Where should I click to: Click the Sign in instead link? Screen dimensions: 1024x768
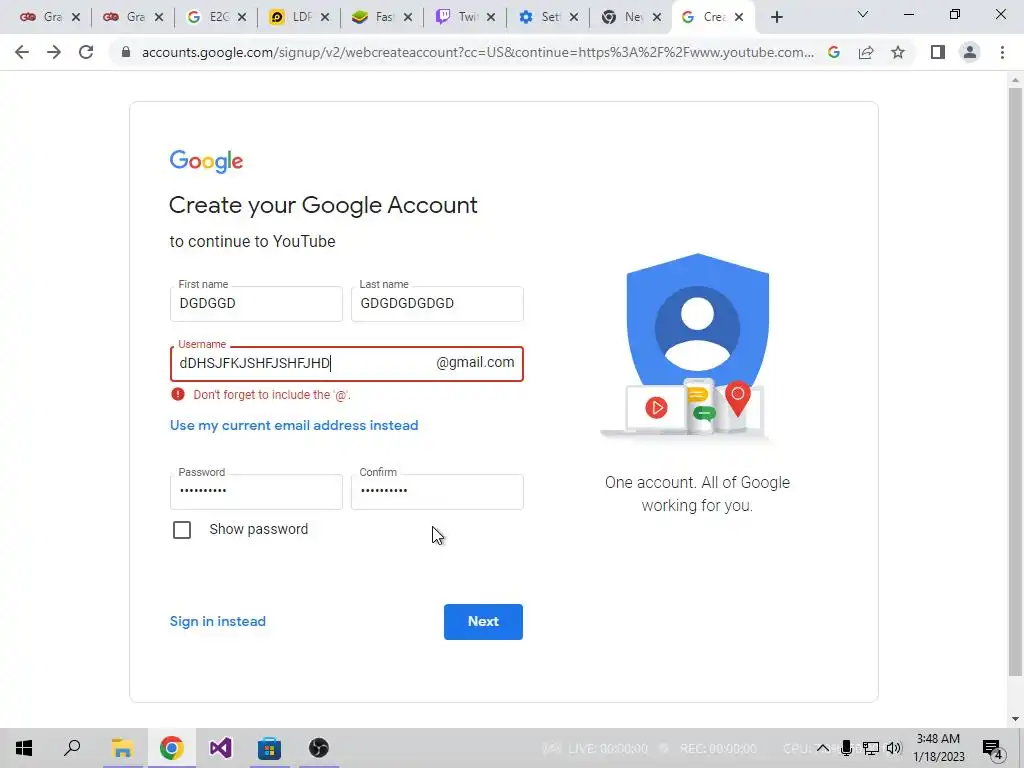click(x=217, y=622)
